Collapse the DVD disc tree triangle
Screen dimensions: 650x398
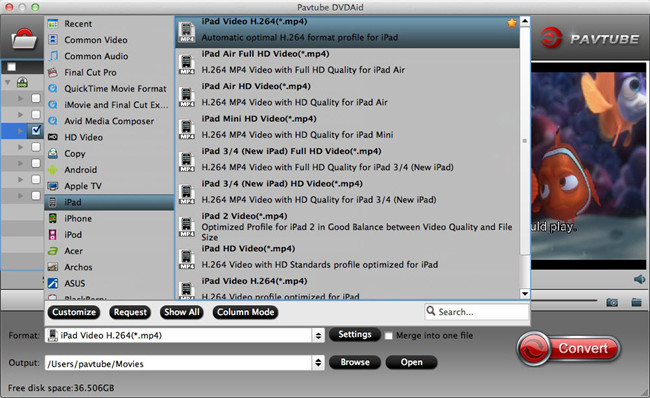7,83
